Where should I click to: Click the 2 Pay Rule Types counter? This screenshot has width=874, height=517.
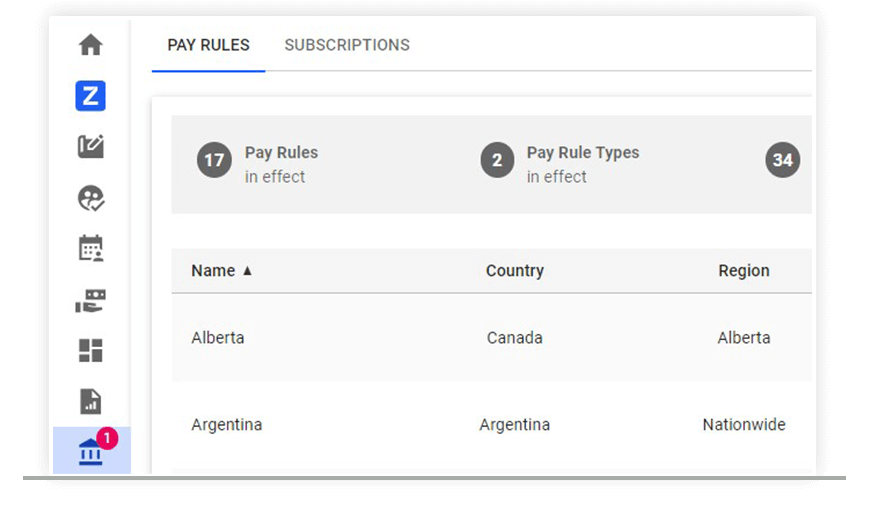(x=560, y=164)
